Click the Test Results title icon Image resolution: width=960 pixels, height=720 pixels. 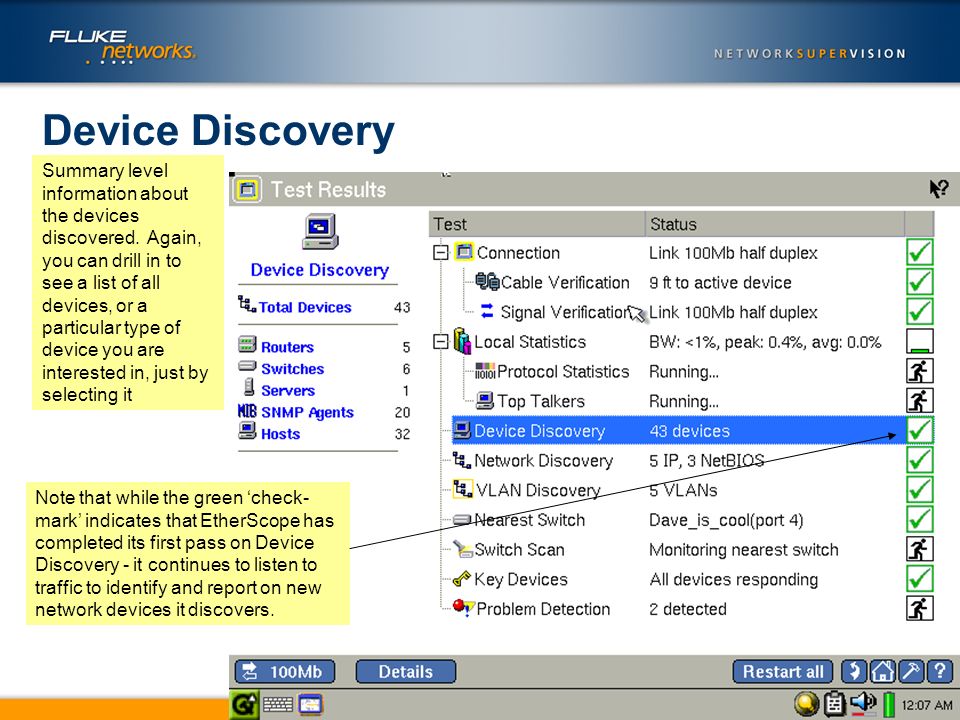point(247,189)
